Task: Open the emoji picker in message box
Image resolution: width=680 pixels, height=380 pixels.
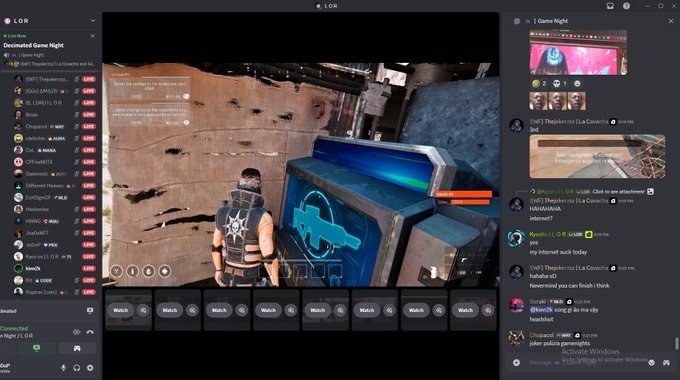Action: click(x=651, y=363)
